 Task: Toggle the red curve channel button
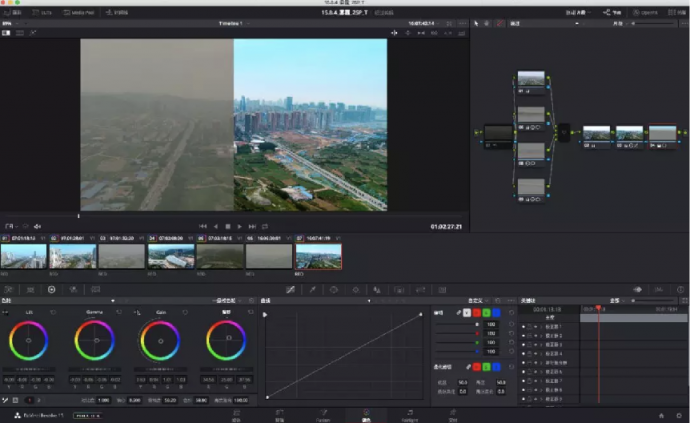click(x=477, y=313)
